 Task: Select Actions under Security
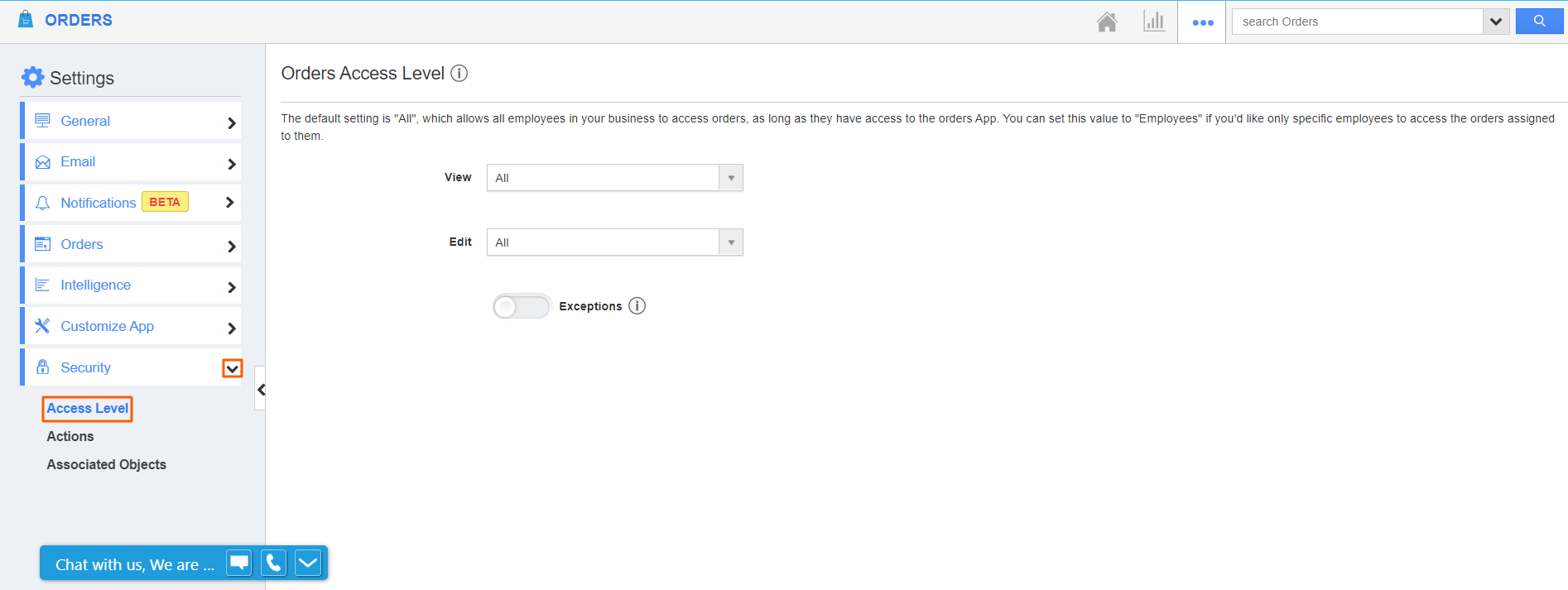tap(70, 436)
